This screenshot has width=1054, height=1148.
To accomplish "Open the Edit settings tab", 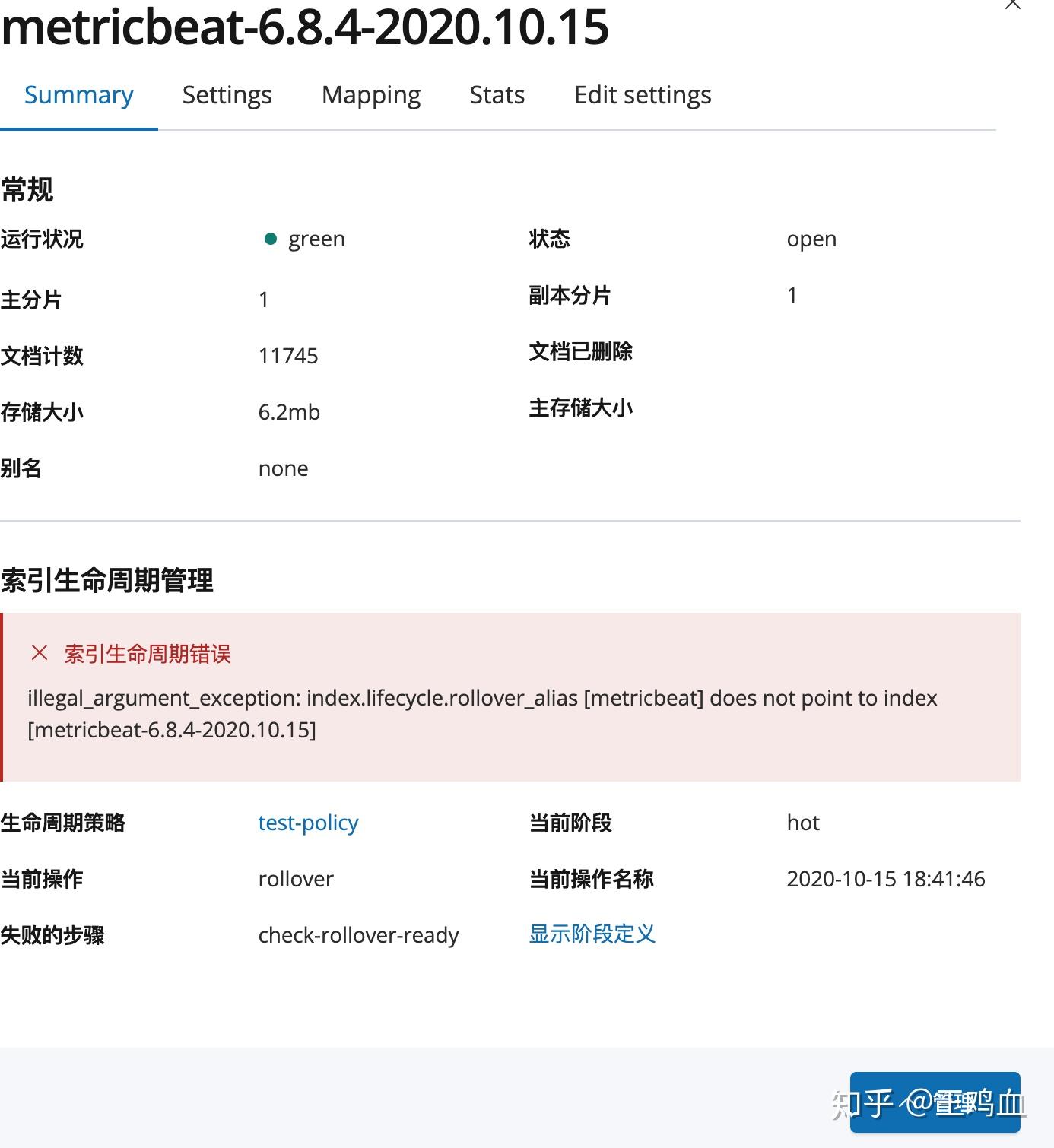I will click(x=643, y=94).
